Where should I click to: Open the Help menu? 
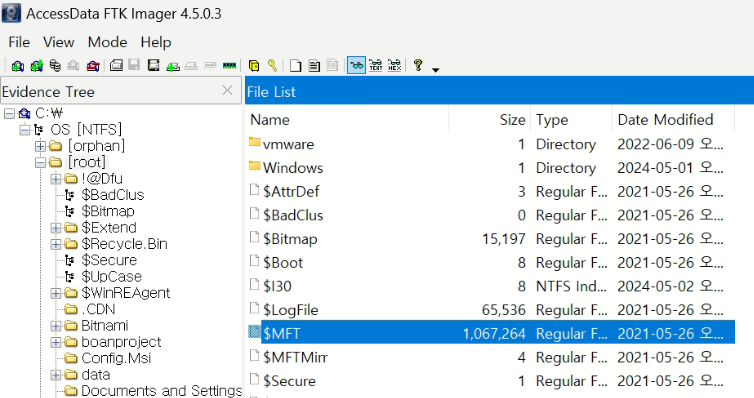click(x=156, y=42)
